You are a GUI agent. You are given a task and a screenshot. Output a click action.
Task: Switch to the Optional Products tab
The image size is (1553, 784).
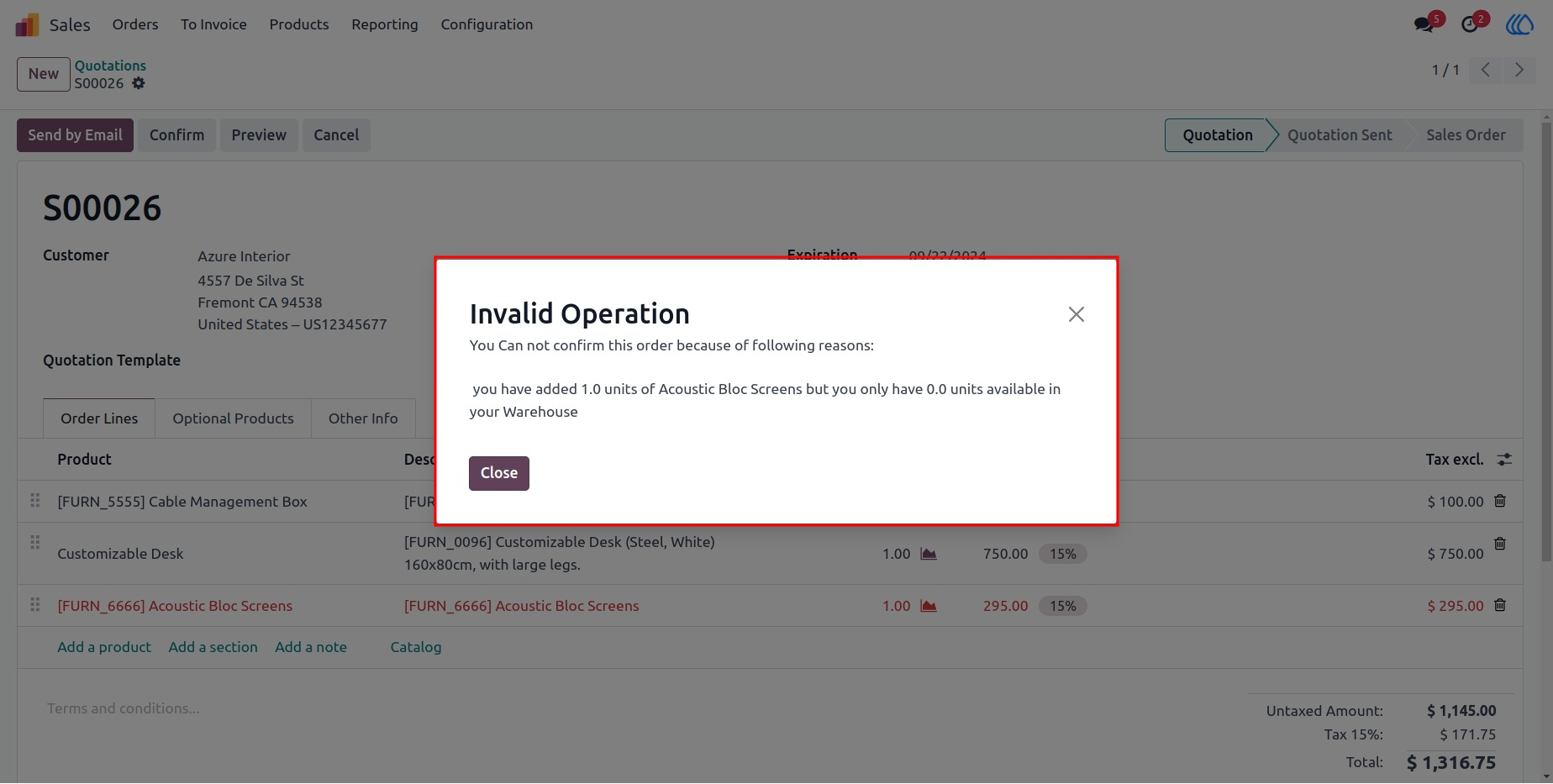click(x=233, y=418)
